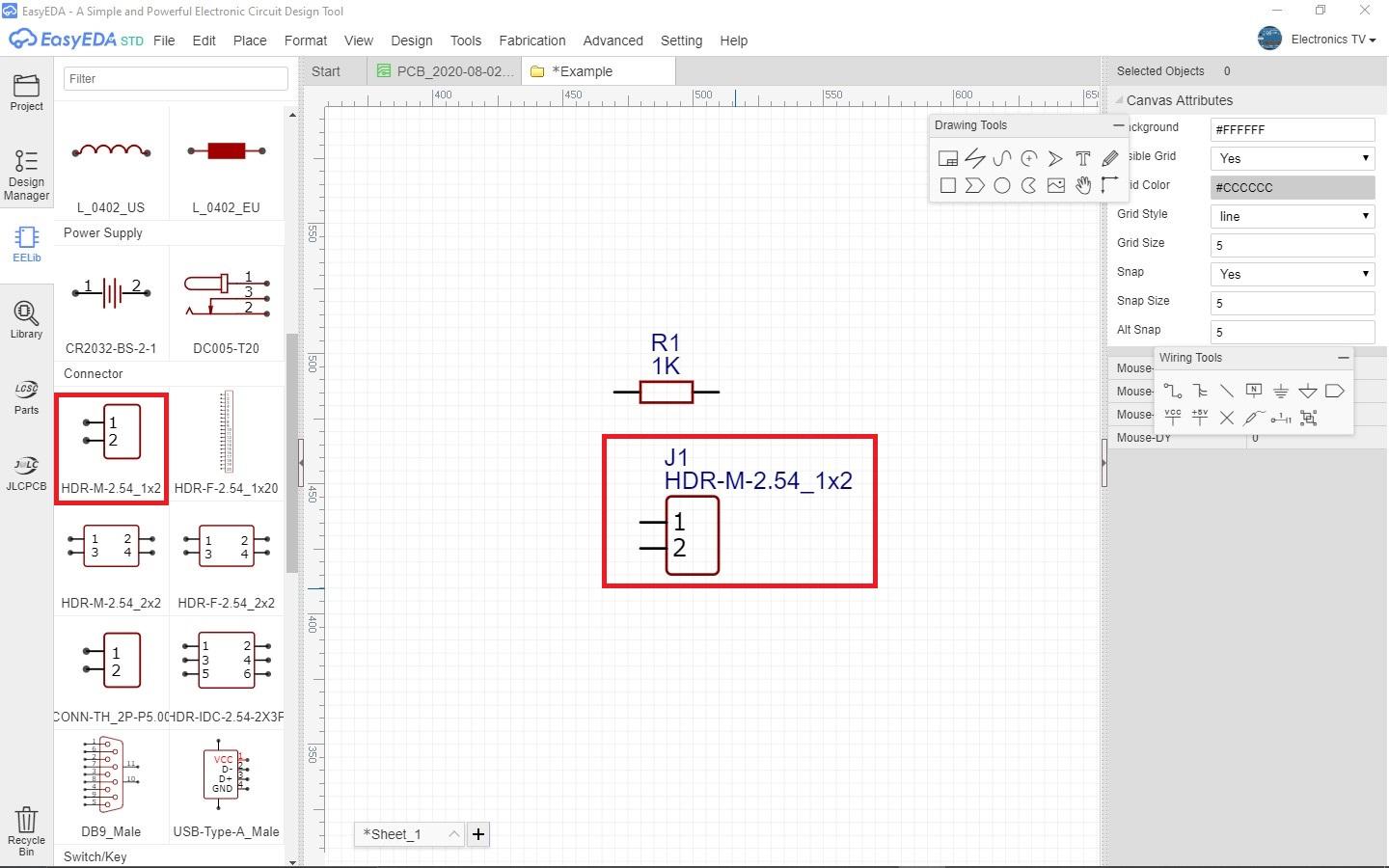Place a +5V net flag
1389x868 pixels.
(x=1200, y=418)
